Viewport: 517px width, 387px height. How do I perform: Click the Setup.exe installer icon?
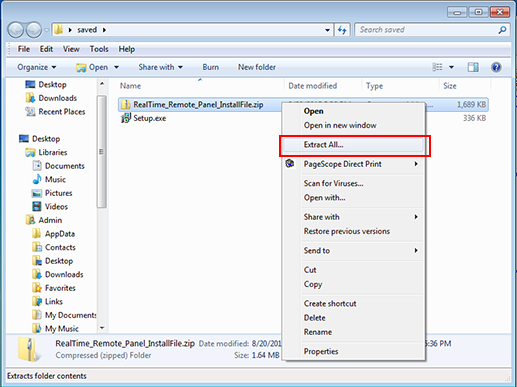pos(126,118)
